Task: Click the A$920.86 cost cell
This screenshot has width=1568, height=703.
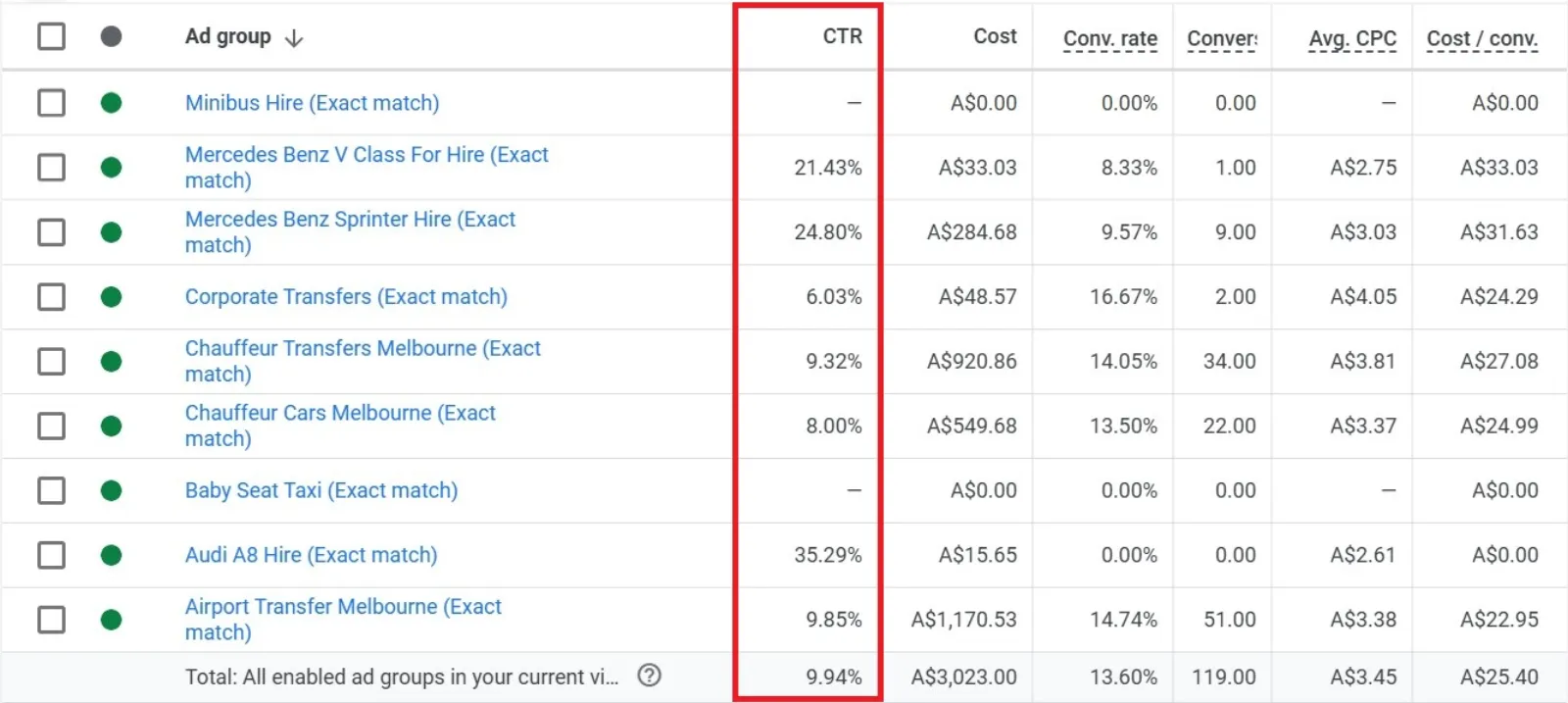Action: 972,362
